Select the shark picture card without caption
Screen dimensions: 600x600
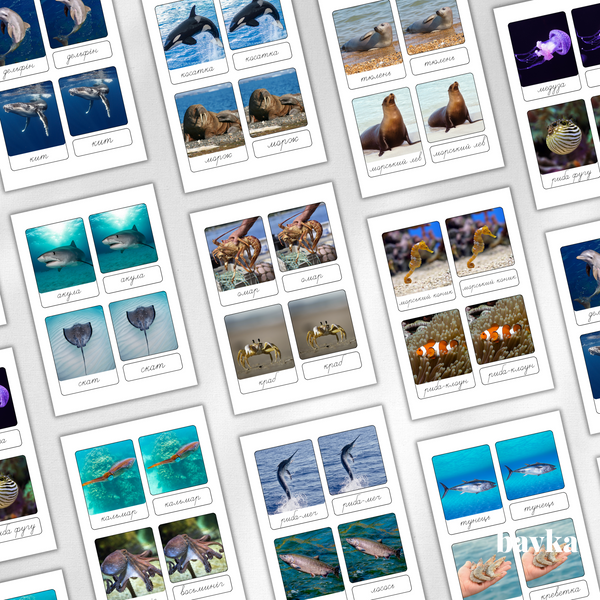[x=123, y=238]
